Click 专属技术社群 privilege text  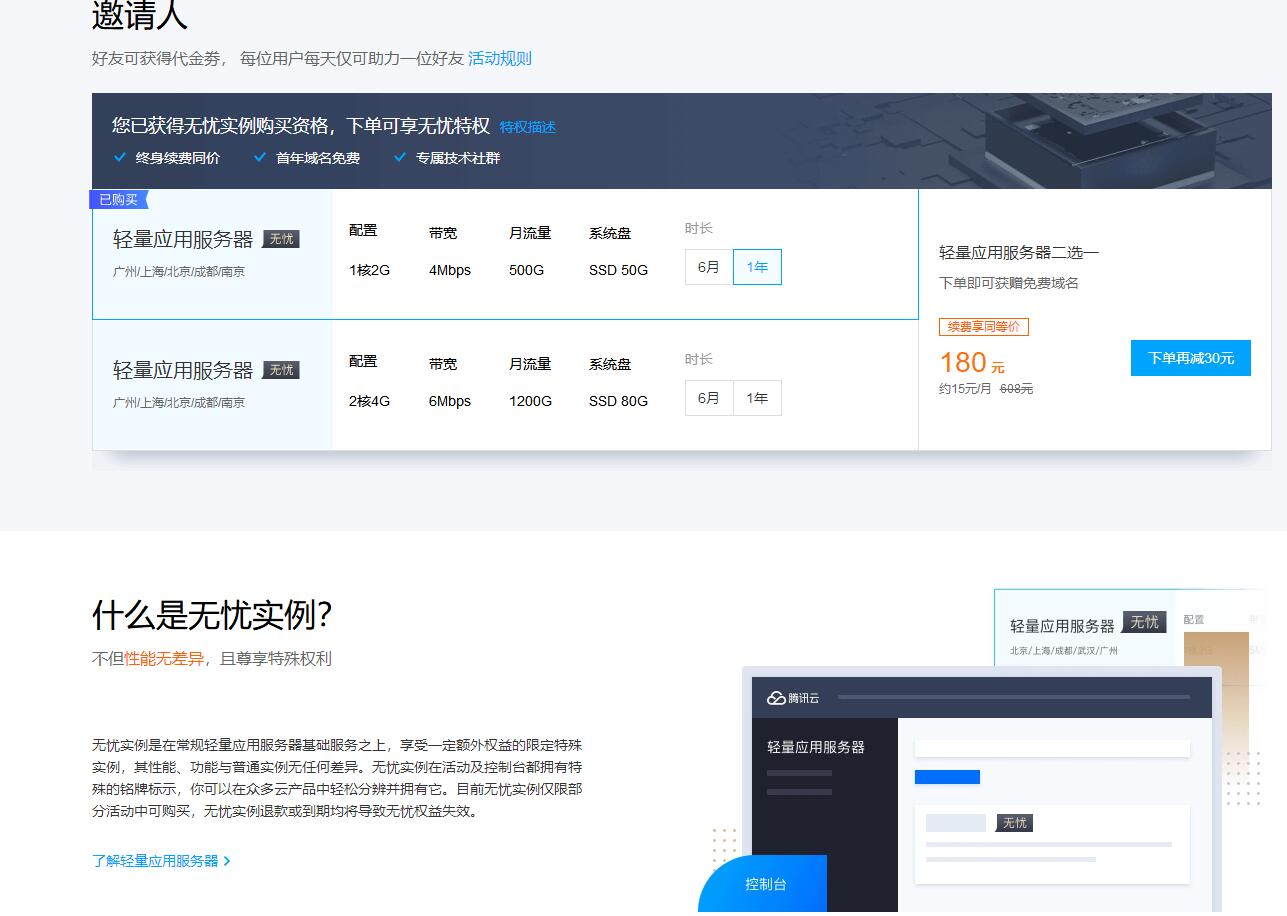tap(458, 158)
